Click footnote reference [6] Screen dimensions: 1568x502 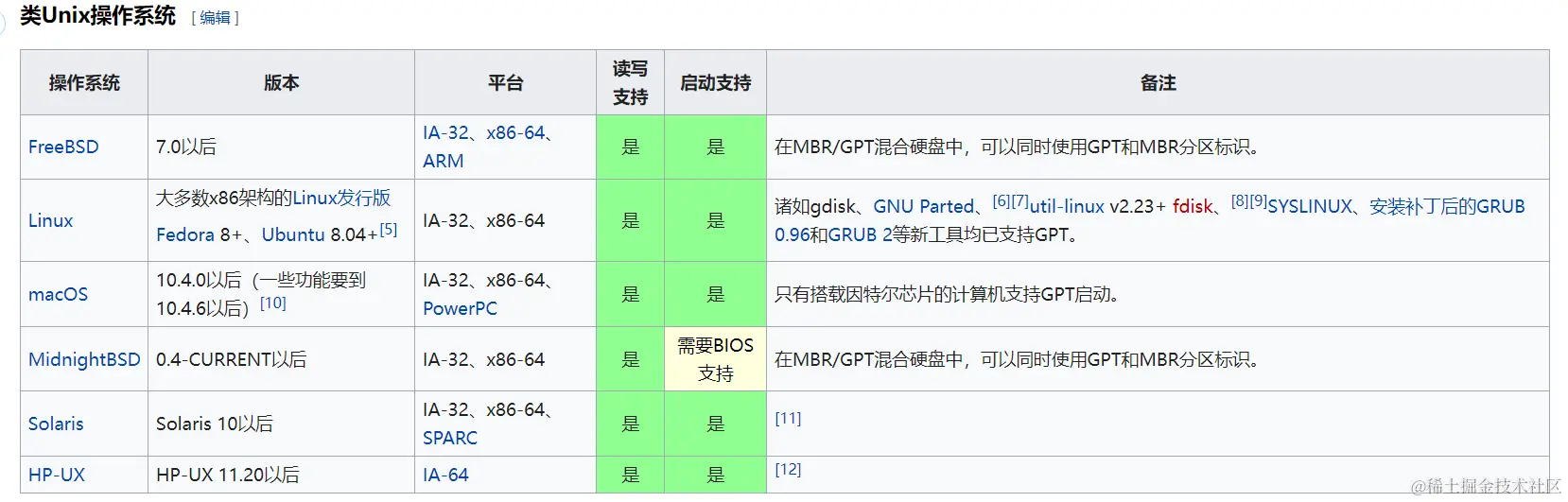tap(1002, 200)
